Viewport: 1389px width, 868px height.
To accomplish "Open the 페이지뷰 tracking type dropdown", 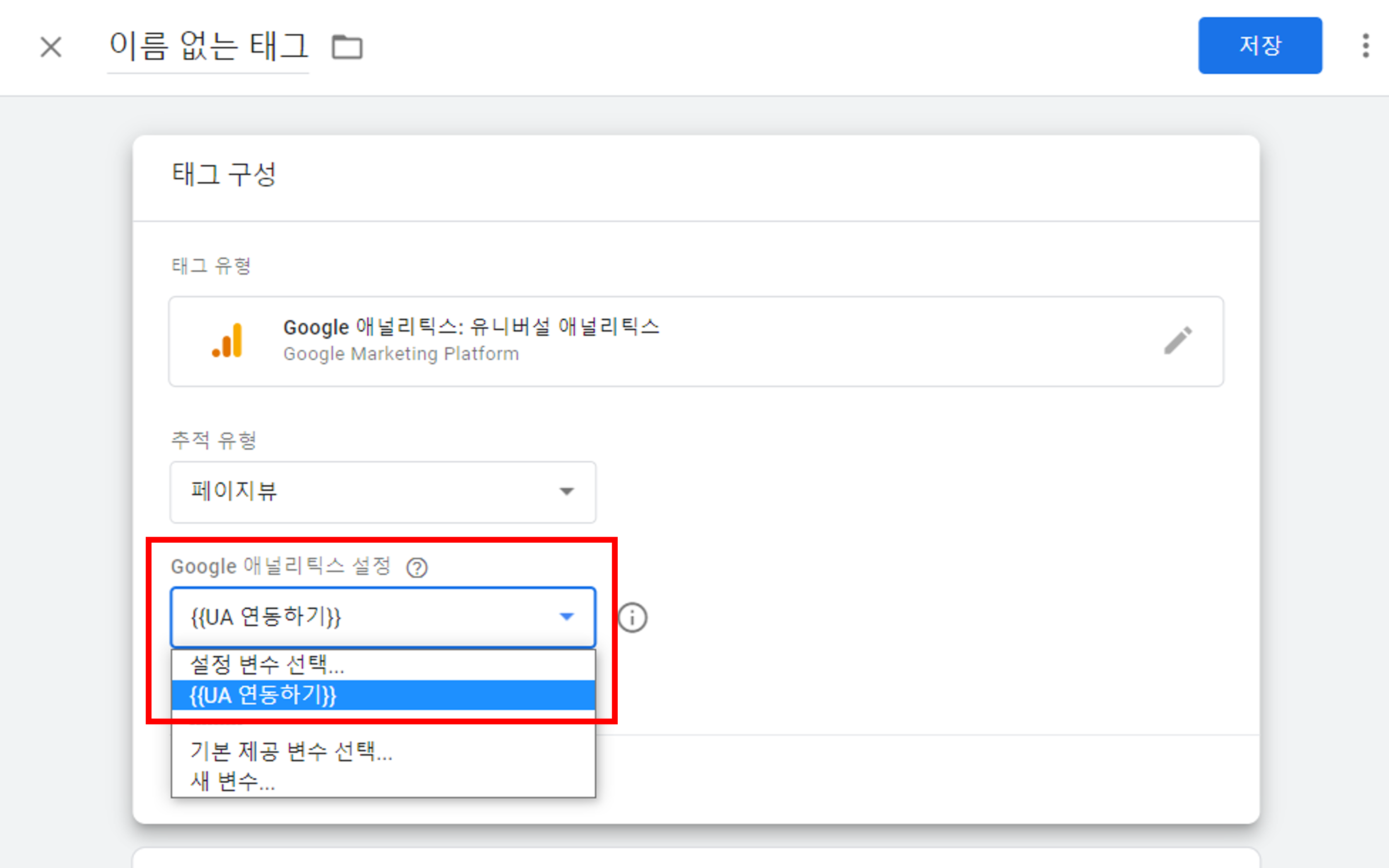I will (383, 492).
